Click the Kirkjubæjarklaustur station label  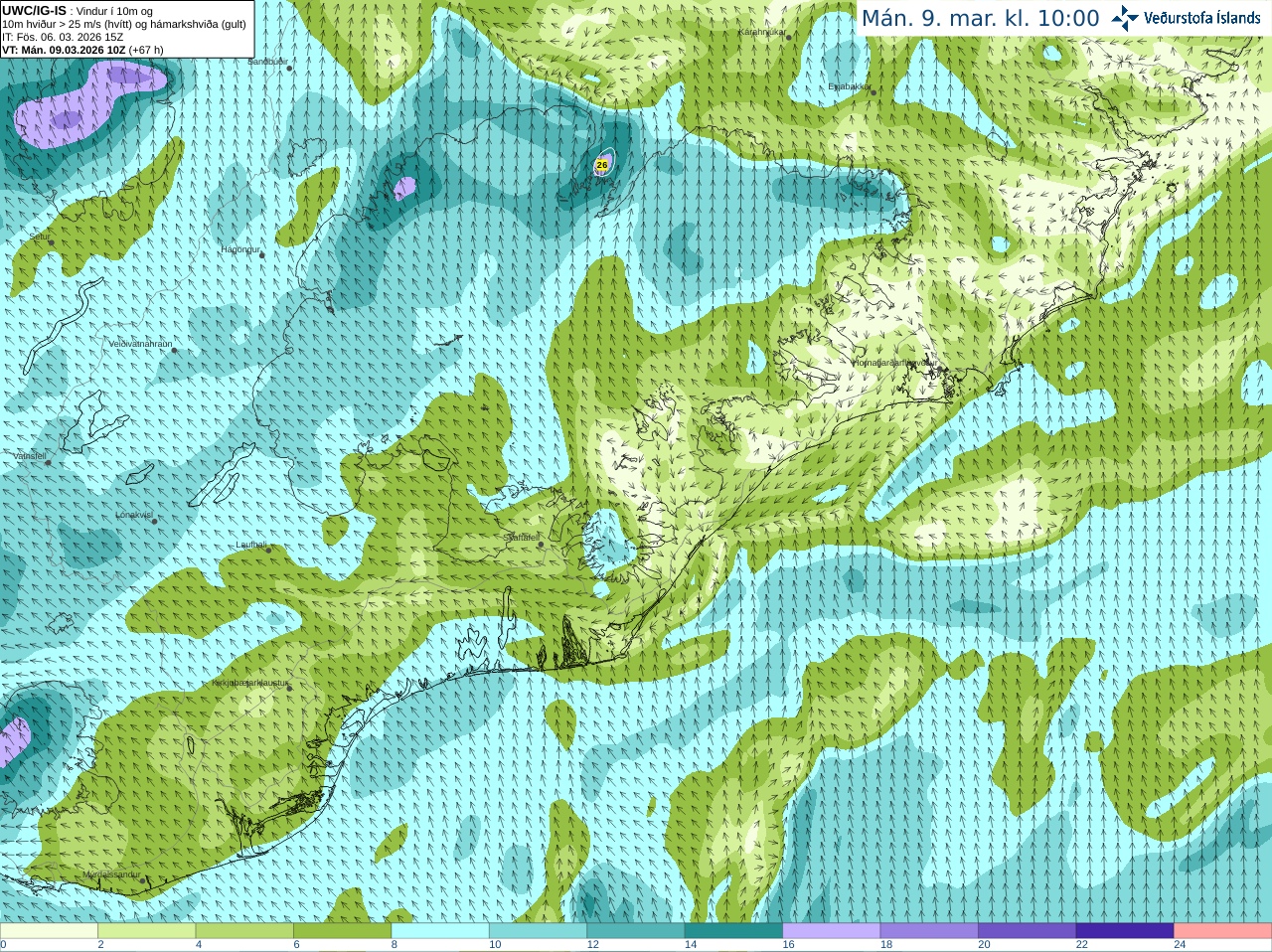click(249, 683)
